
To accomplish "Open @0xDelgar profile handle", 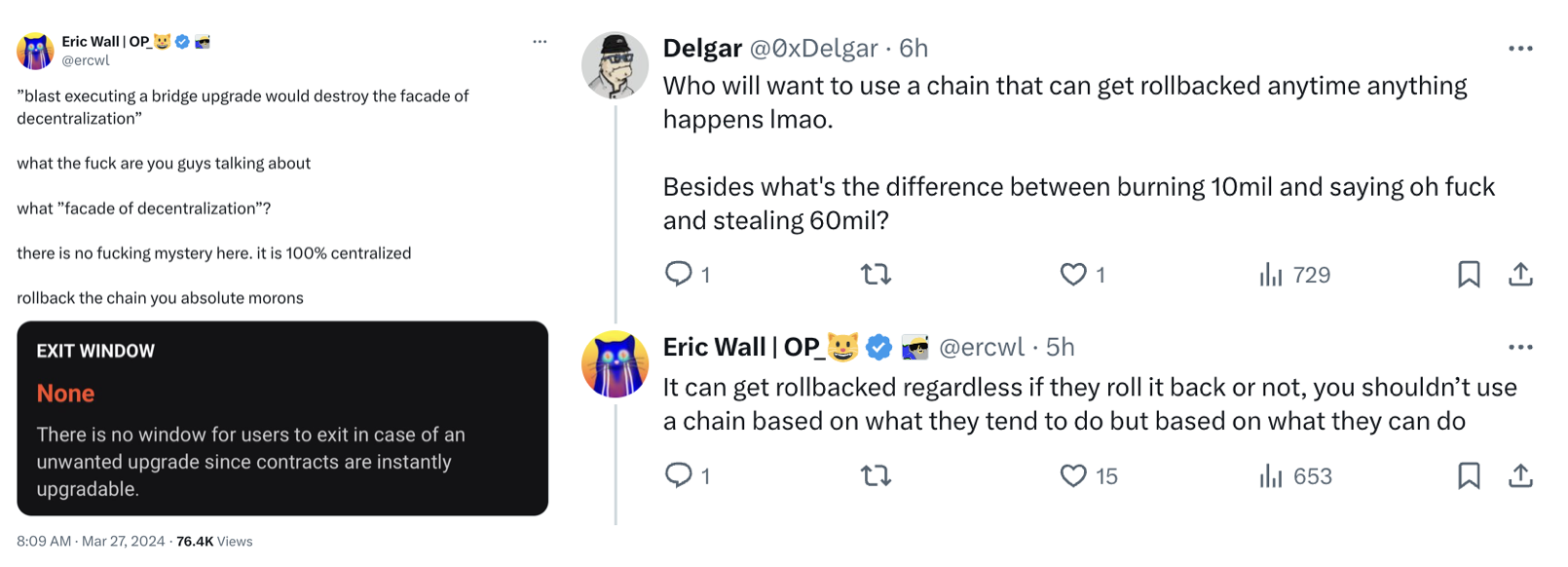I will point(813,49).
